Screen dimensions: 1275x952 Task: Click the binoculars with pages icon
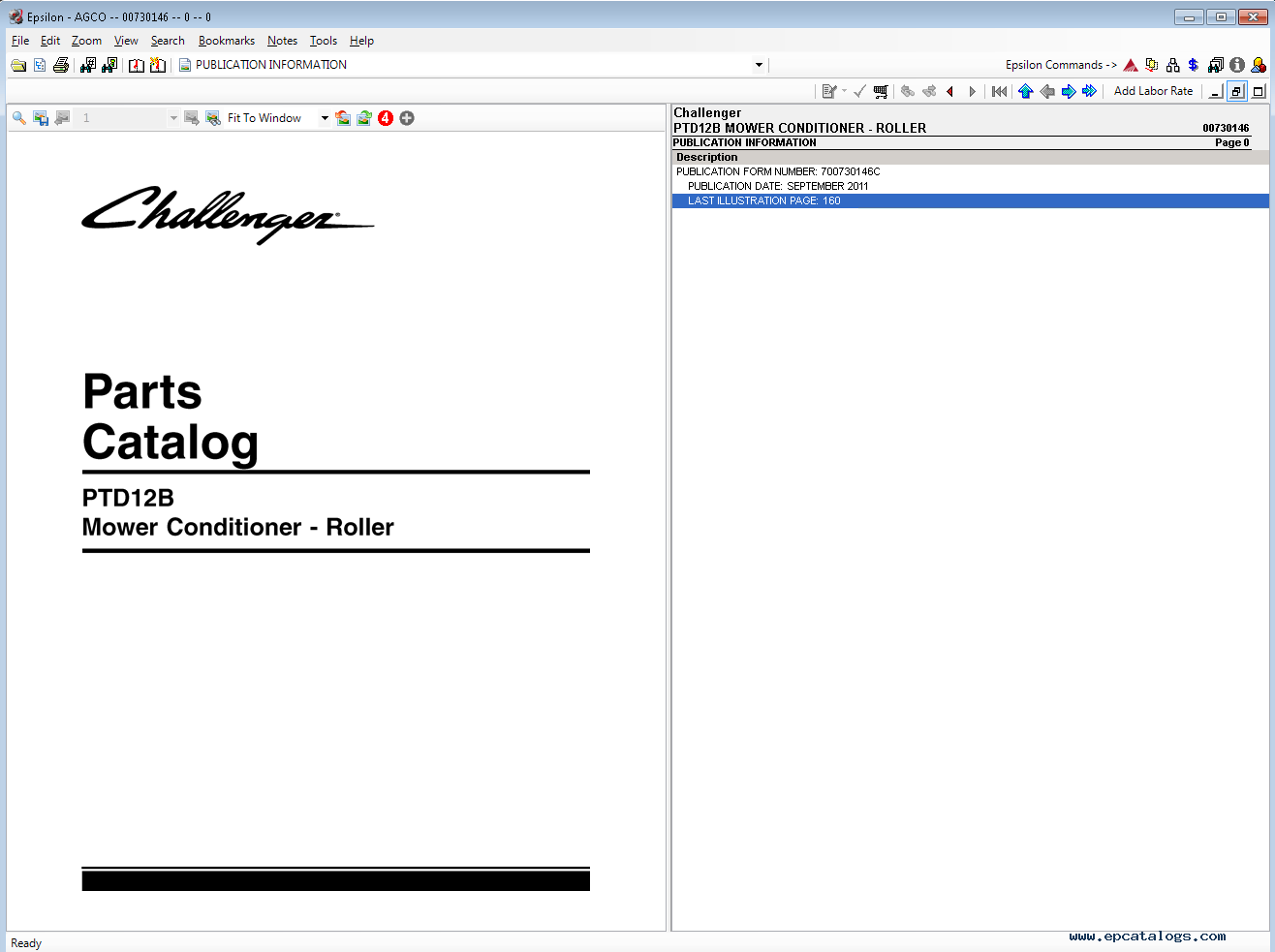click(x=1216, y=65)
